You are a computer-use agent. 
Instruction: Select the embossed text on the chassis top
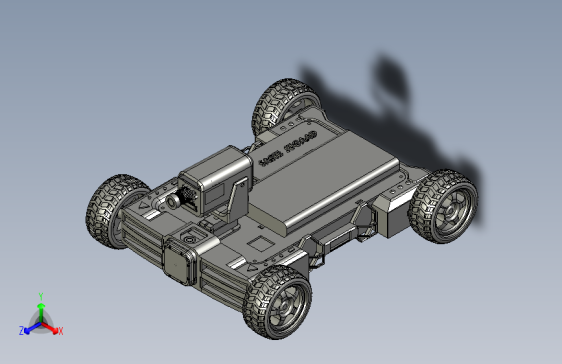coord(289,148)
